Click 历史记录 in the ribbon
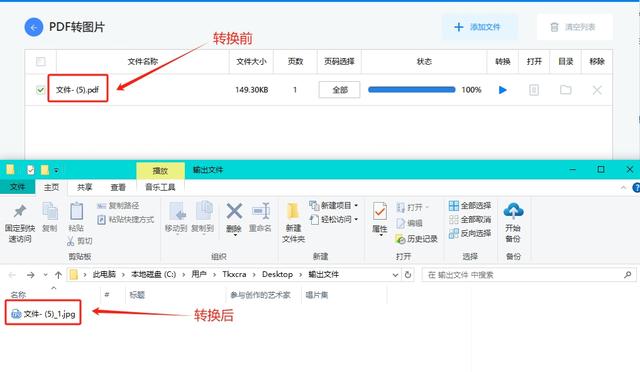640x372 pixels. [x=416, y=239]
